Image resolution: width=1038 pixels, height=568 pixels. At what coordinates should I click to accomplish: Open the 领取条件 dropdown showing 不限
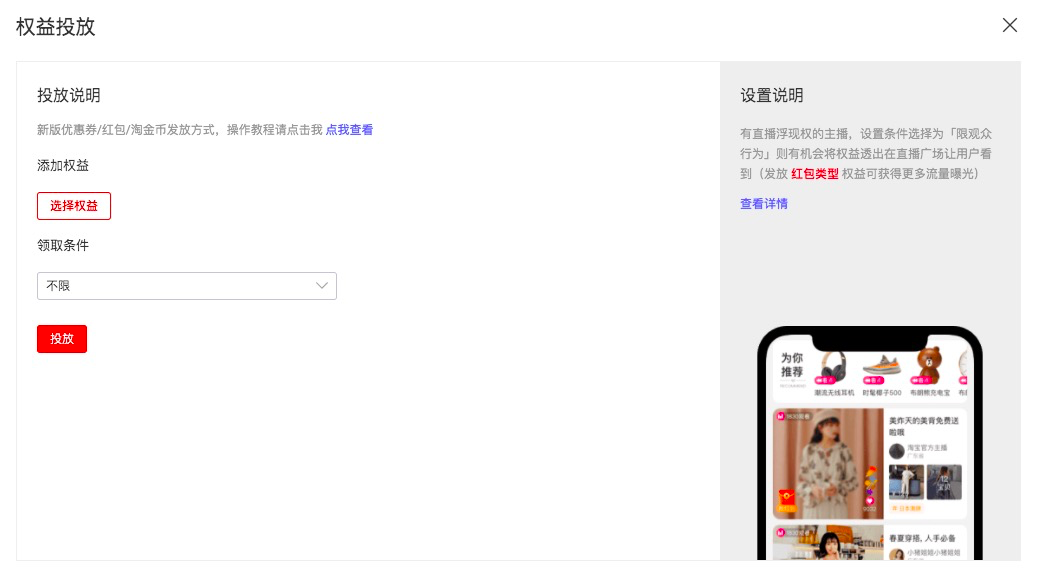(187, 286)
